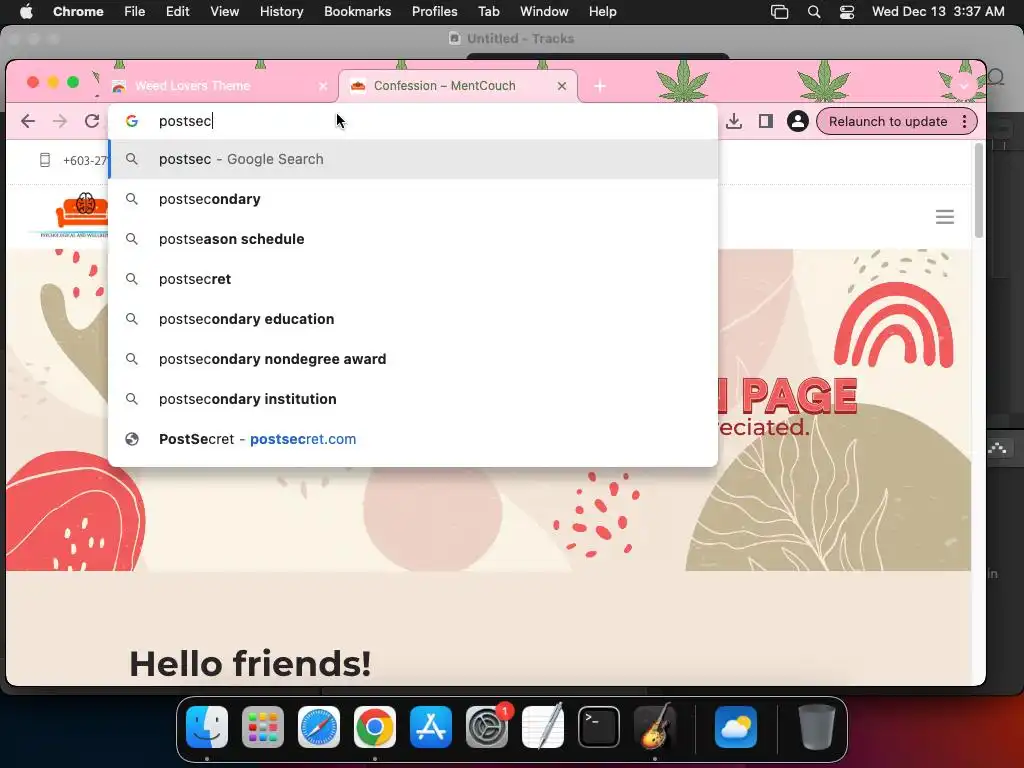1024x768 pixels.
Task: Choose postsecondary institution suggestion
Action: click(413, 399)
